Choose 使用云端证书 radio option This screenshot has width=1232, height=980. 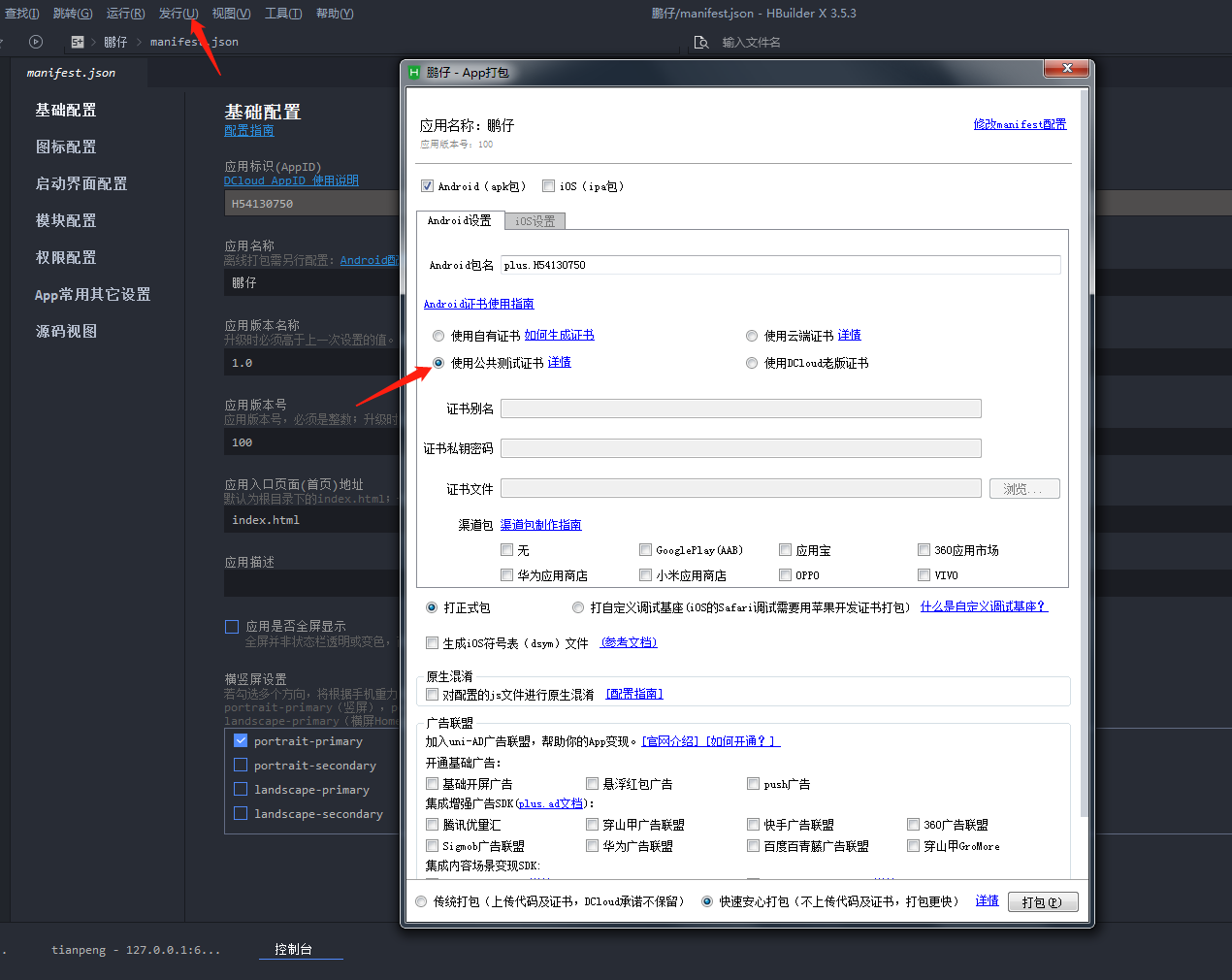[x=752, y=336]
